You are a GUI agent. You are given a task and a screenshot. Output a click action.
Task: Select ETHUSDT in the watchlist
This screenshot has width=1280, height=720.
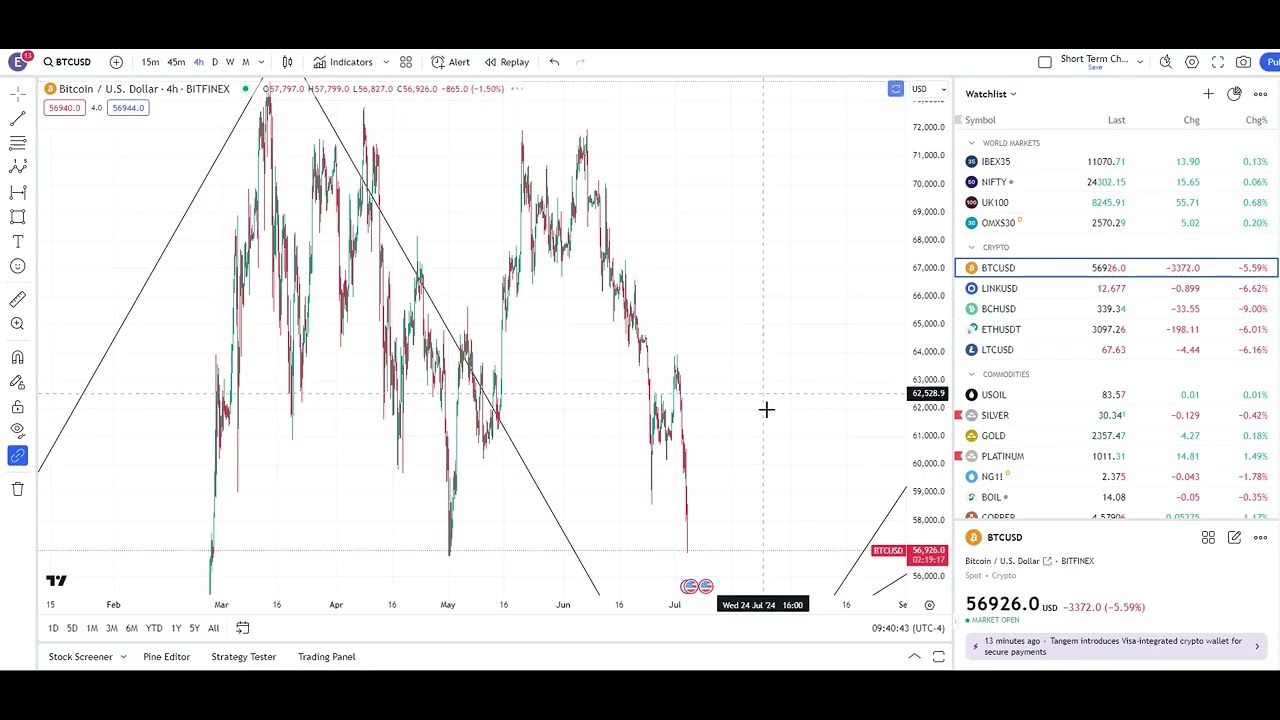click(x=1116, y=329)
